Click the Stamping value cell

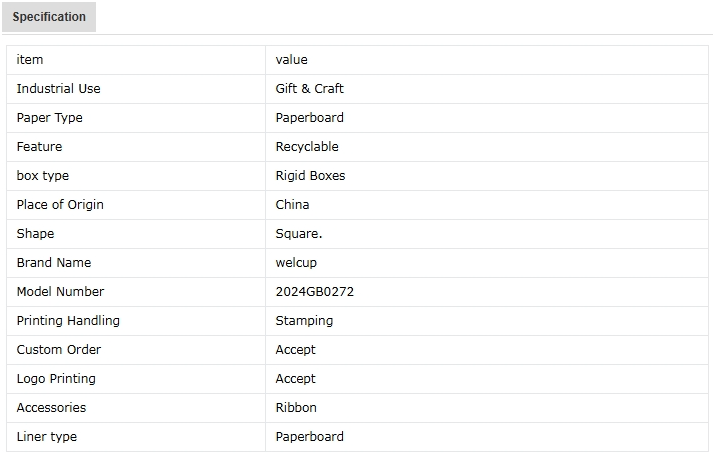coord(487,321)
